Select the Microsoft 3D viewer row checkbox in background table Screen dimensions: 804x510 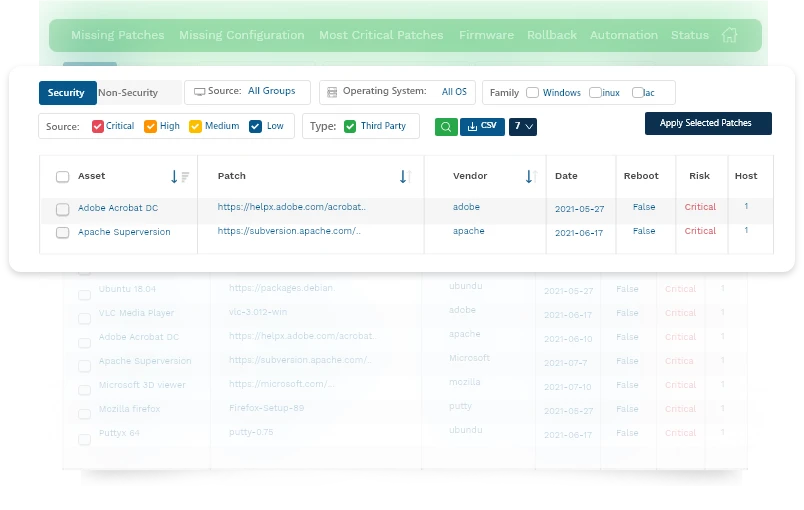click(x=84, y=391)
